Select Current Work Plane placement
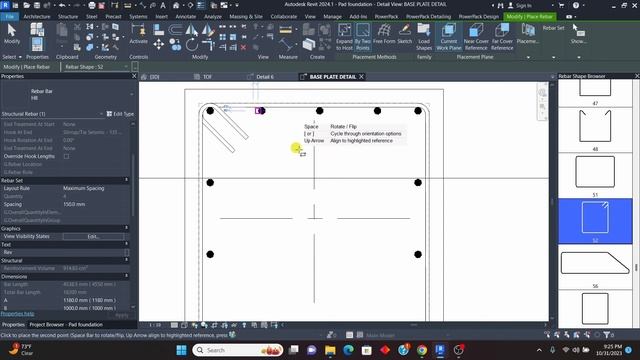The height and width of the screenshot is (360, 640). [449, 37]
